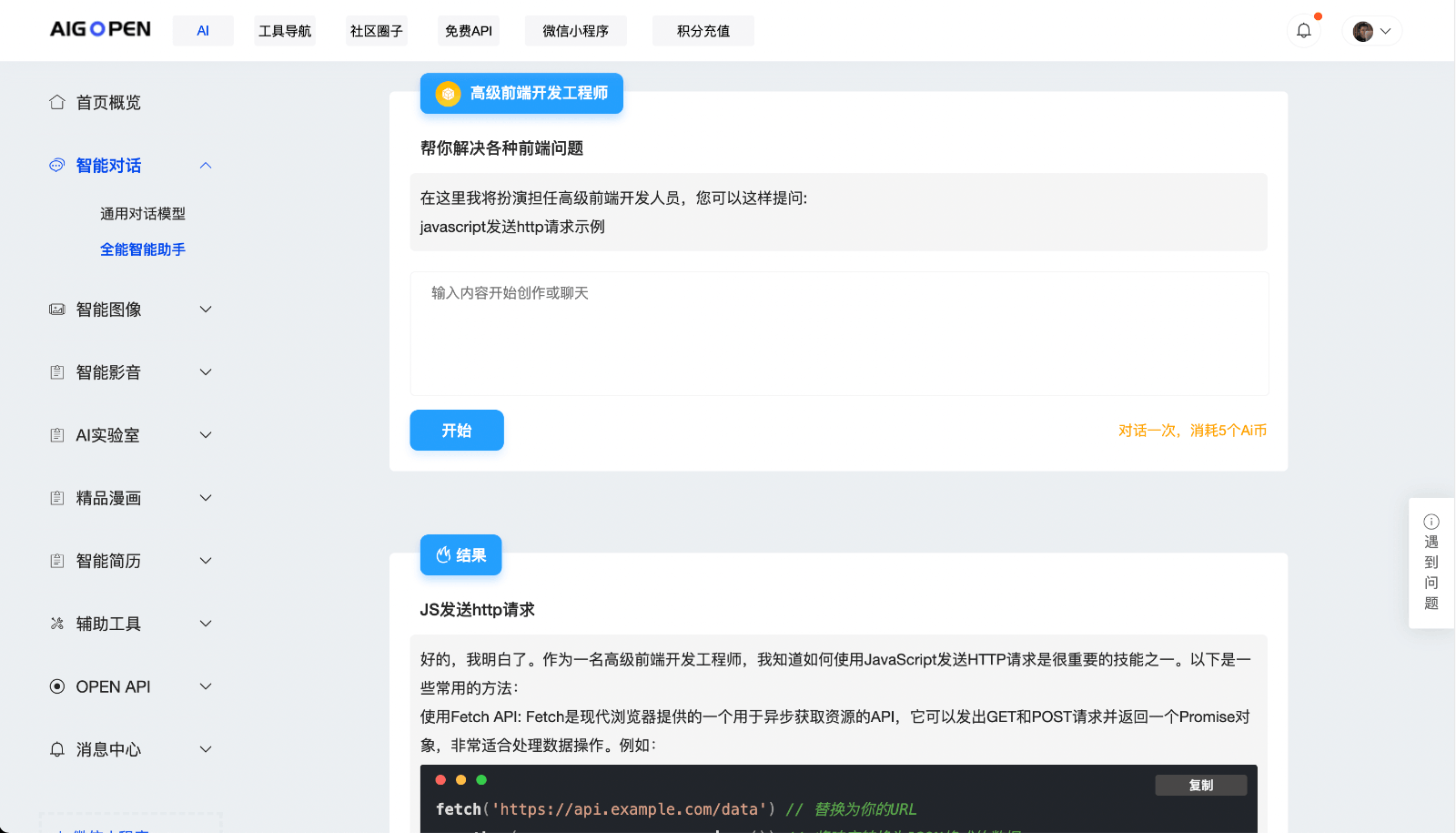
Task: Select 全能智能助手 in the sidebar
Action: (x=142, y=249)
